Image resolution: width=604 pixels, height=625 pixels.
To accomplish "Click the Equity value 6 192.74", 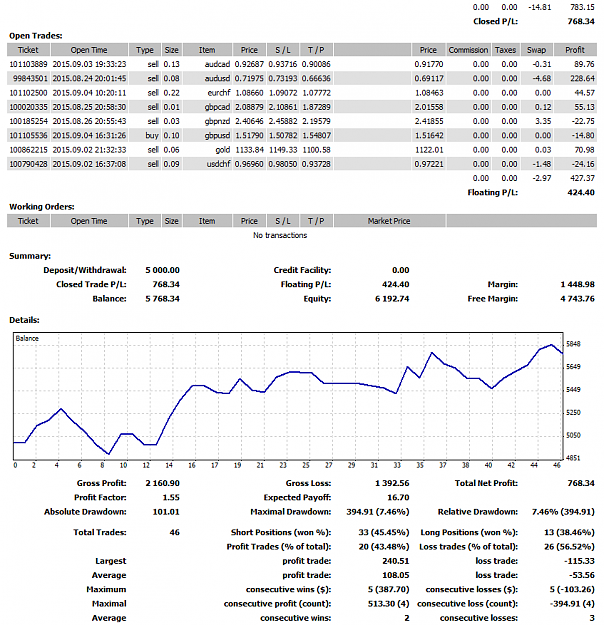I will 392,299.
